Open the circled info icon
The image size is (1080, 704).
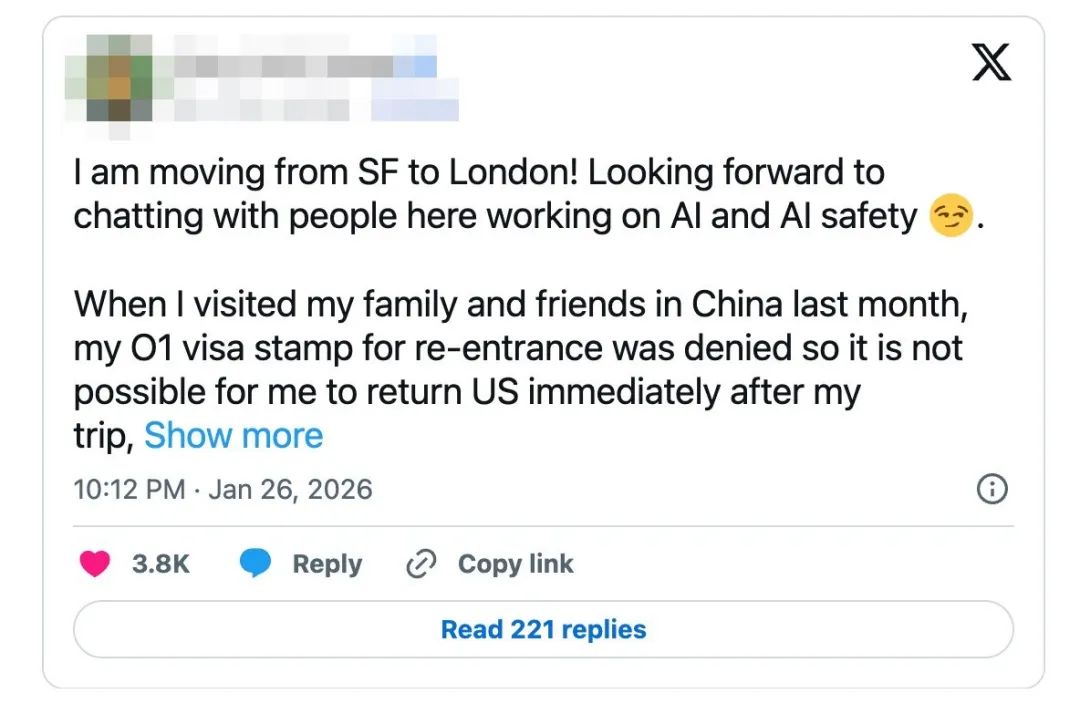(x=991, y=489)
